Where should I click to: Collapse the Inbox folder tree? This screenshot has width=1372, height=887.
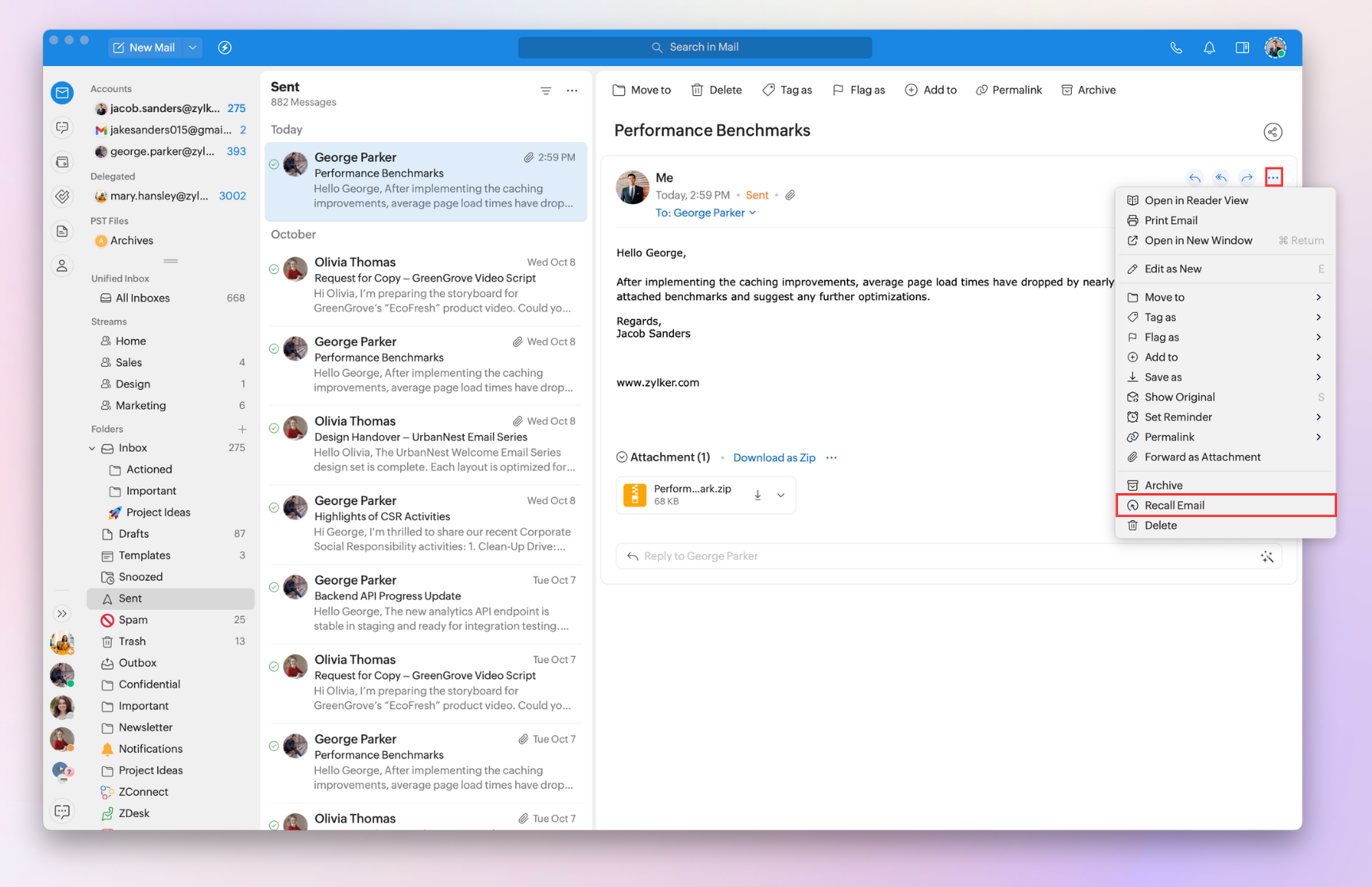pyautogui.click(x=92, y=449)
